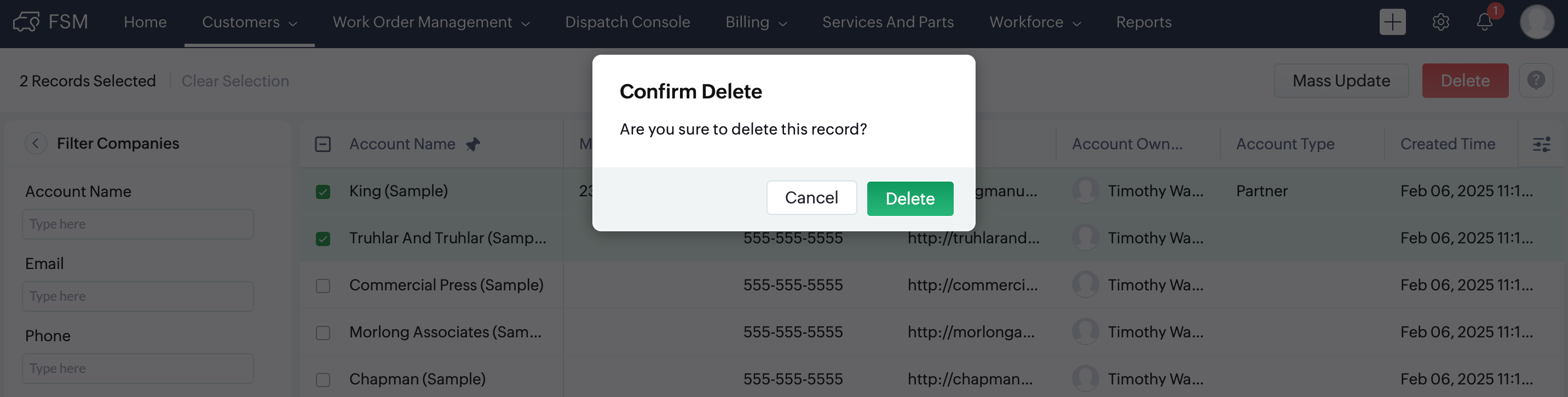Collapse the Filter Companies panel arrow

pyautogui.click(x=36, y=143)
